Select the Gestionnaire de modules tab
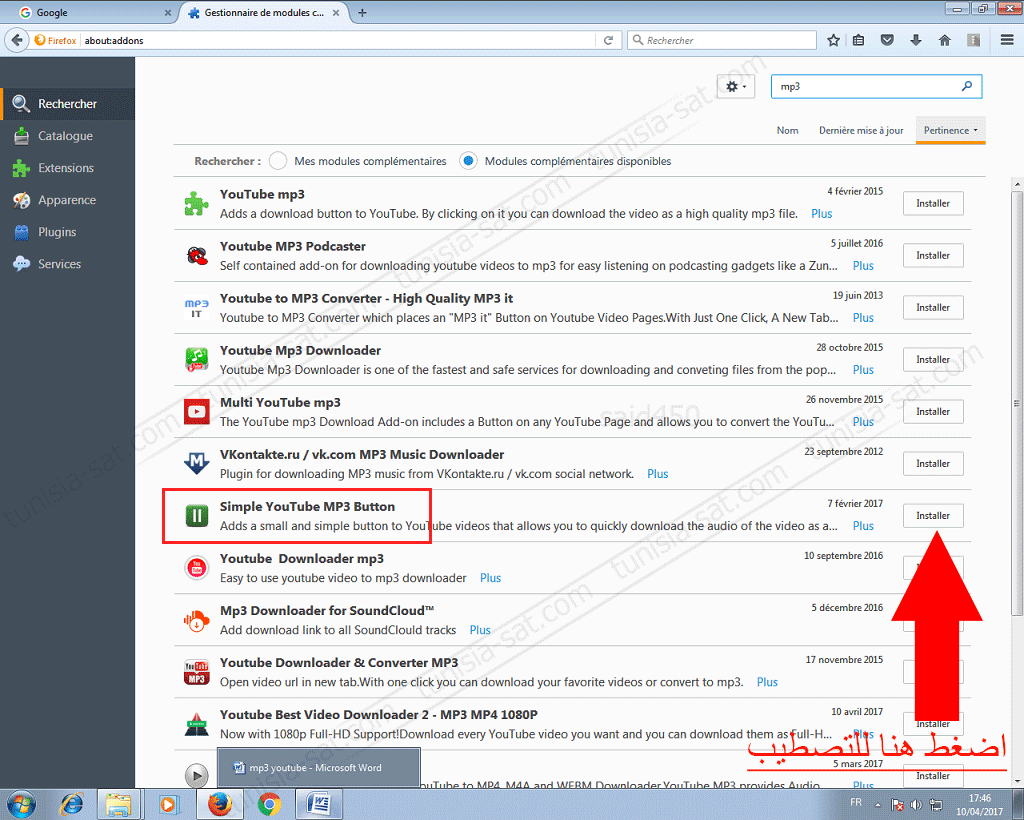 [263, 12]
